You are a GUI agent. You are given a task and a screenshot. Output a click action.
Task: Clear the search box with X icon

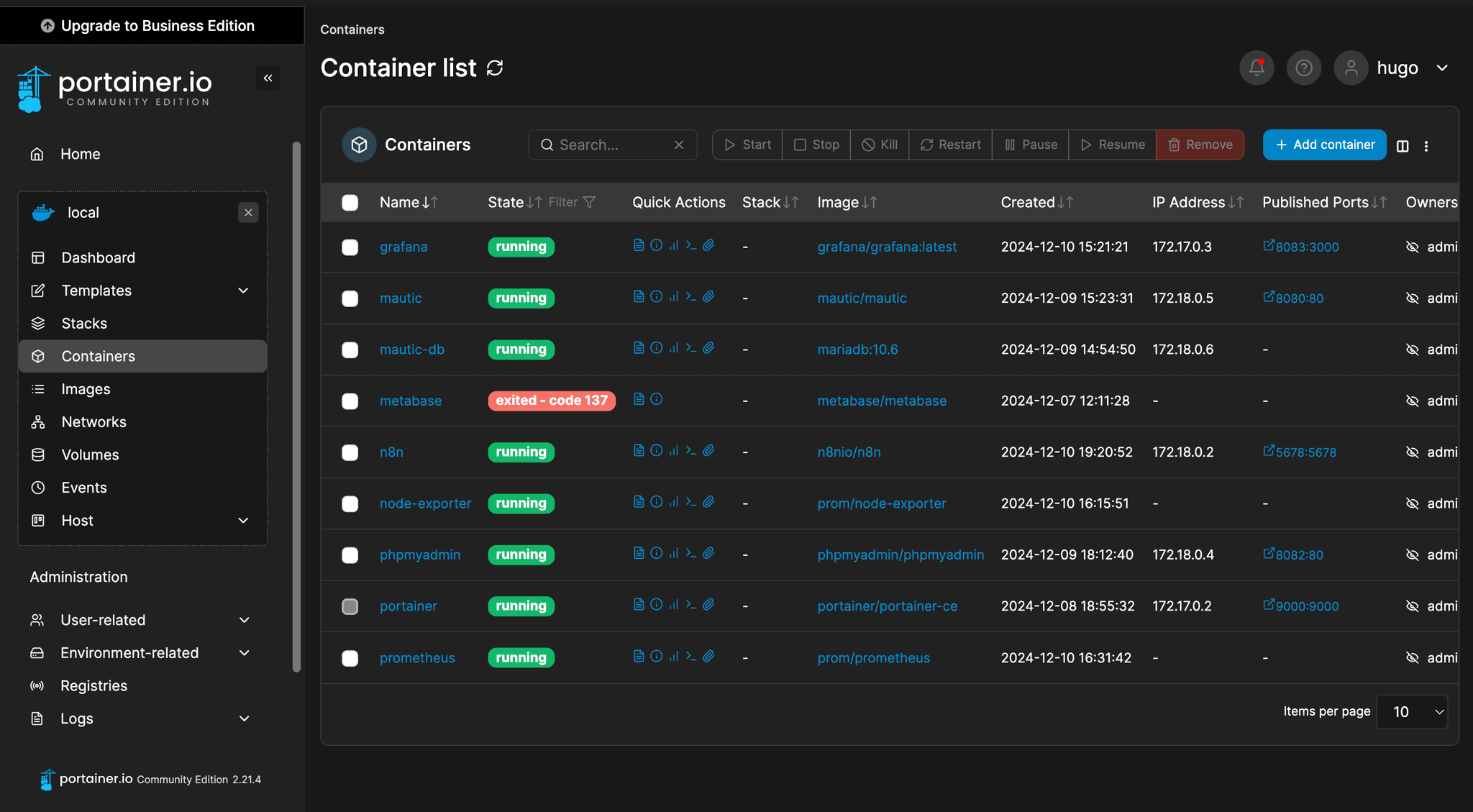[679, 145]
